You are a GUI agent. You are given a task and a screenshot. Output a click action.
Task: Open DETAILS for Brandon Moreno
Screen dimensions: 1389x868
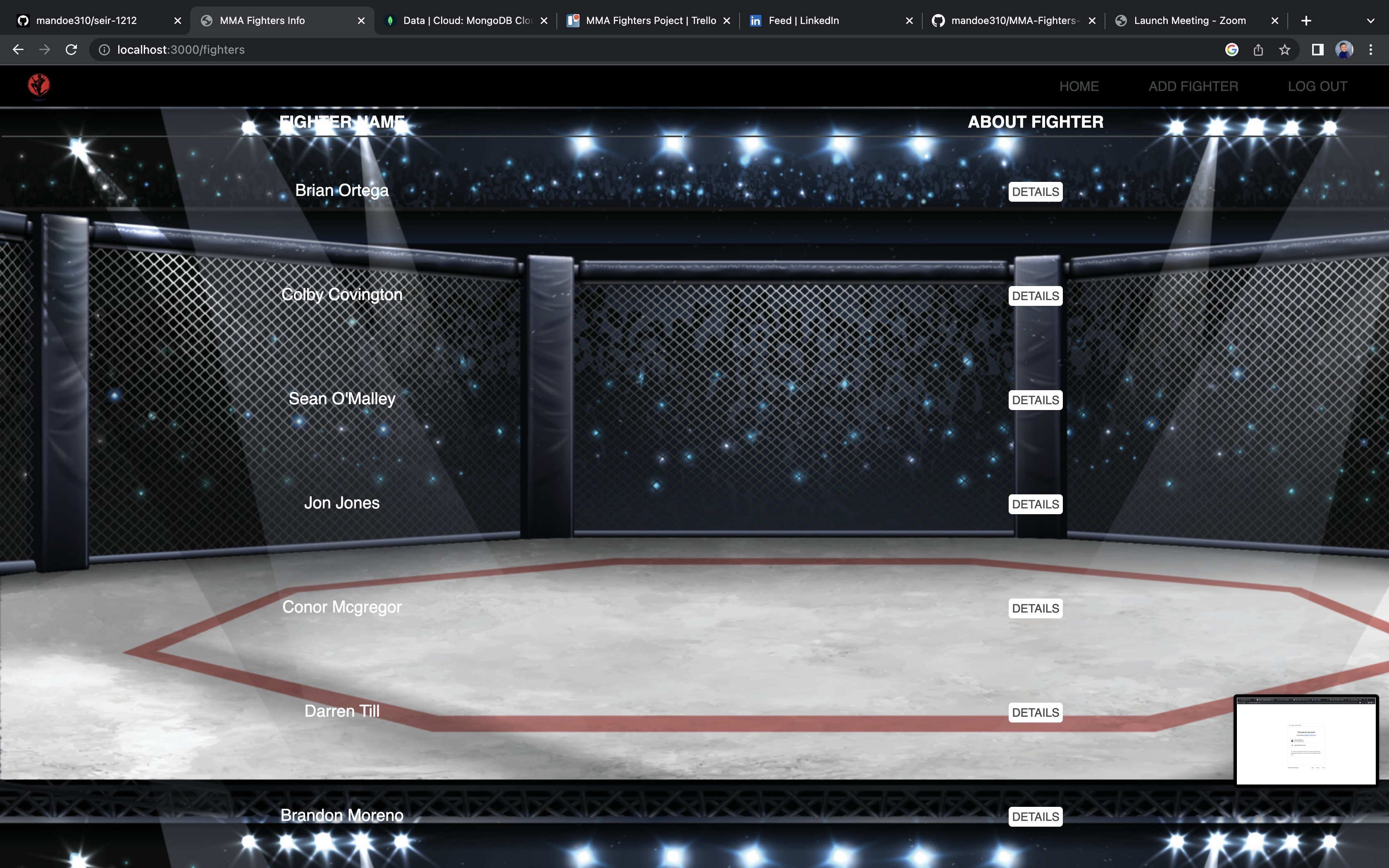pyautogui.click(x=1036, y=817)
